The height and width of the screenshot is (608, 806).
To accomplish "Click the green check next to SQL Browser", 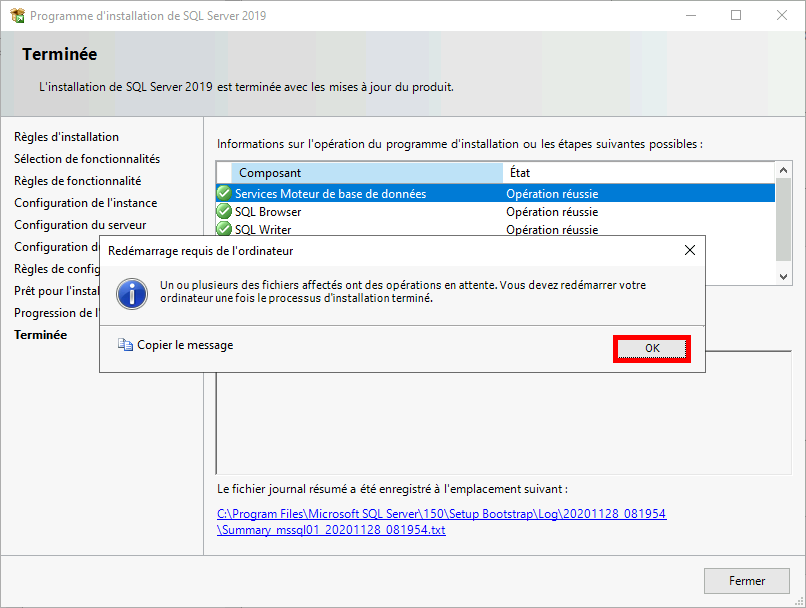I will click(x=224, y=211).
